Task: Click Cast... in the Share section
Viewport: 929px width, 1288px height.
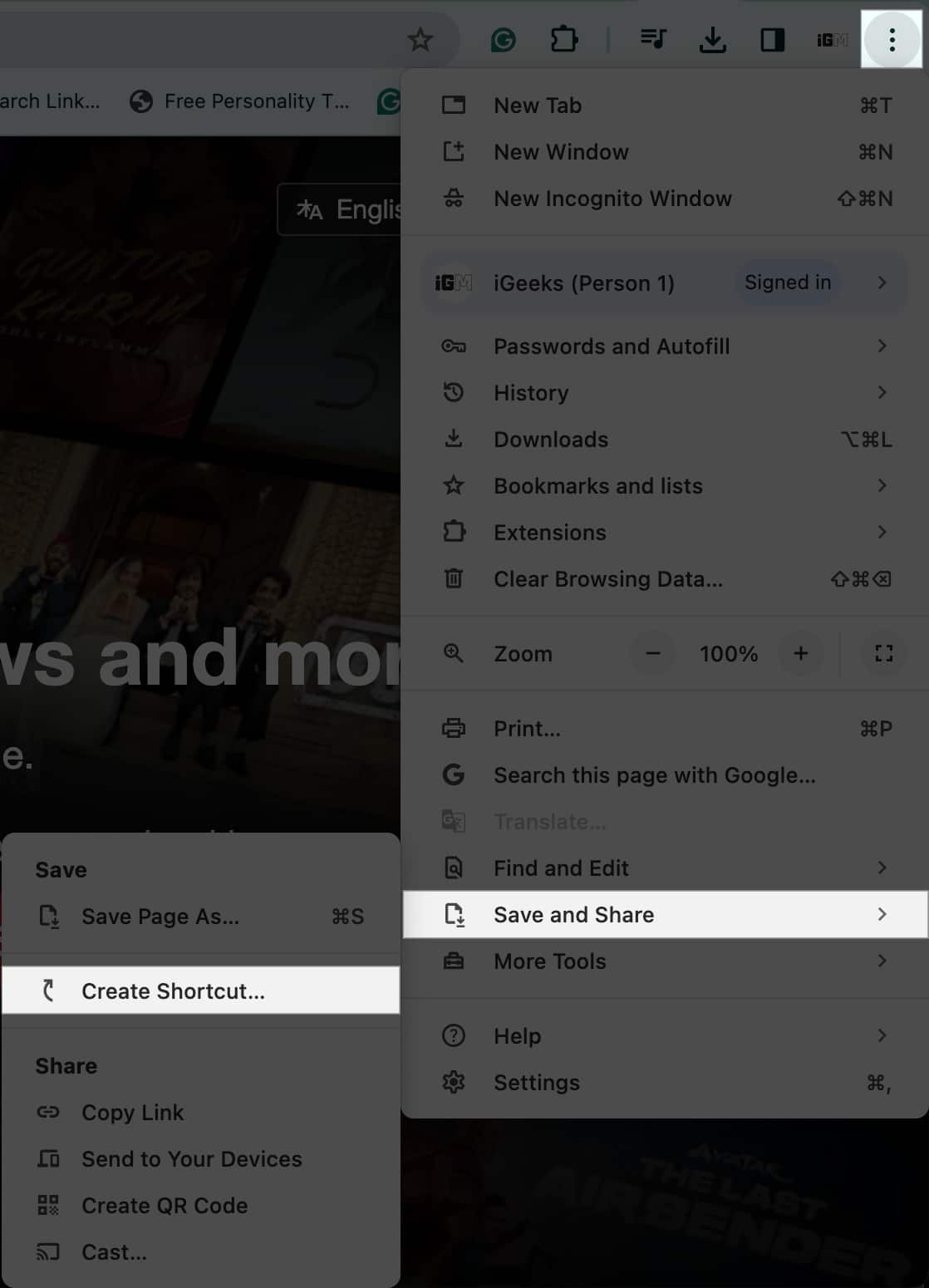Action: click(200, 1252)
